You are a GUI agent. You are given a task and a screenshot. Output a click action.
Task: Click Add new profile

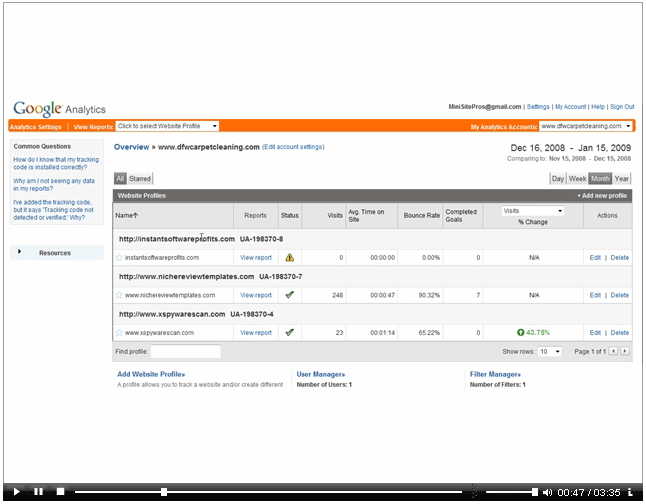click(x=602, y=196)
